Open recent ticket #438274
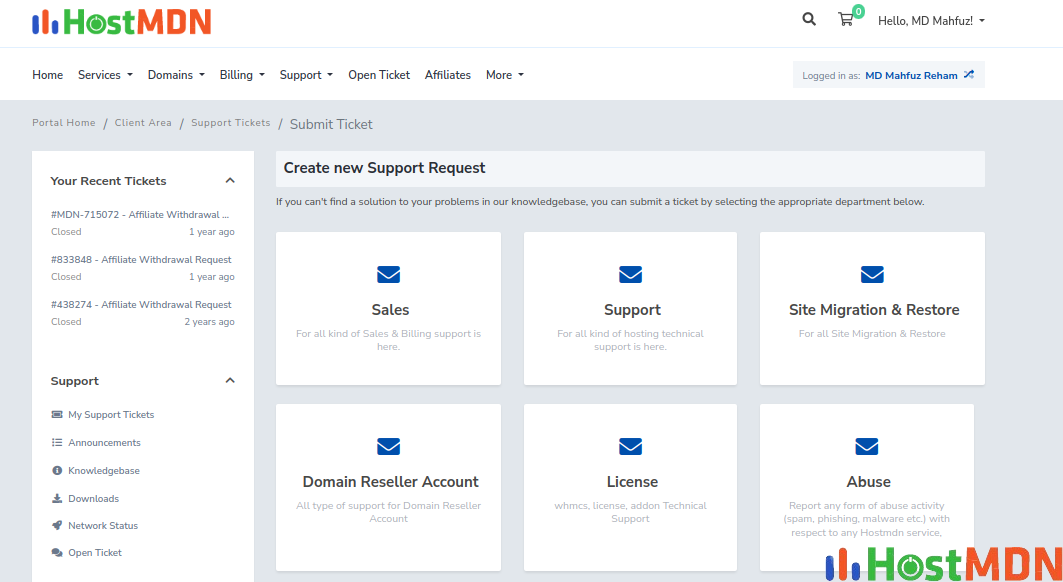 (x=141, y=305)
